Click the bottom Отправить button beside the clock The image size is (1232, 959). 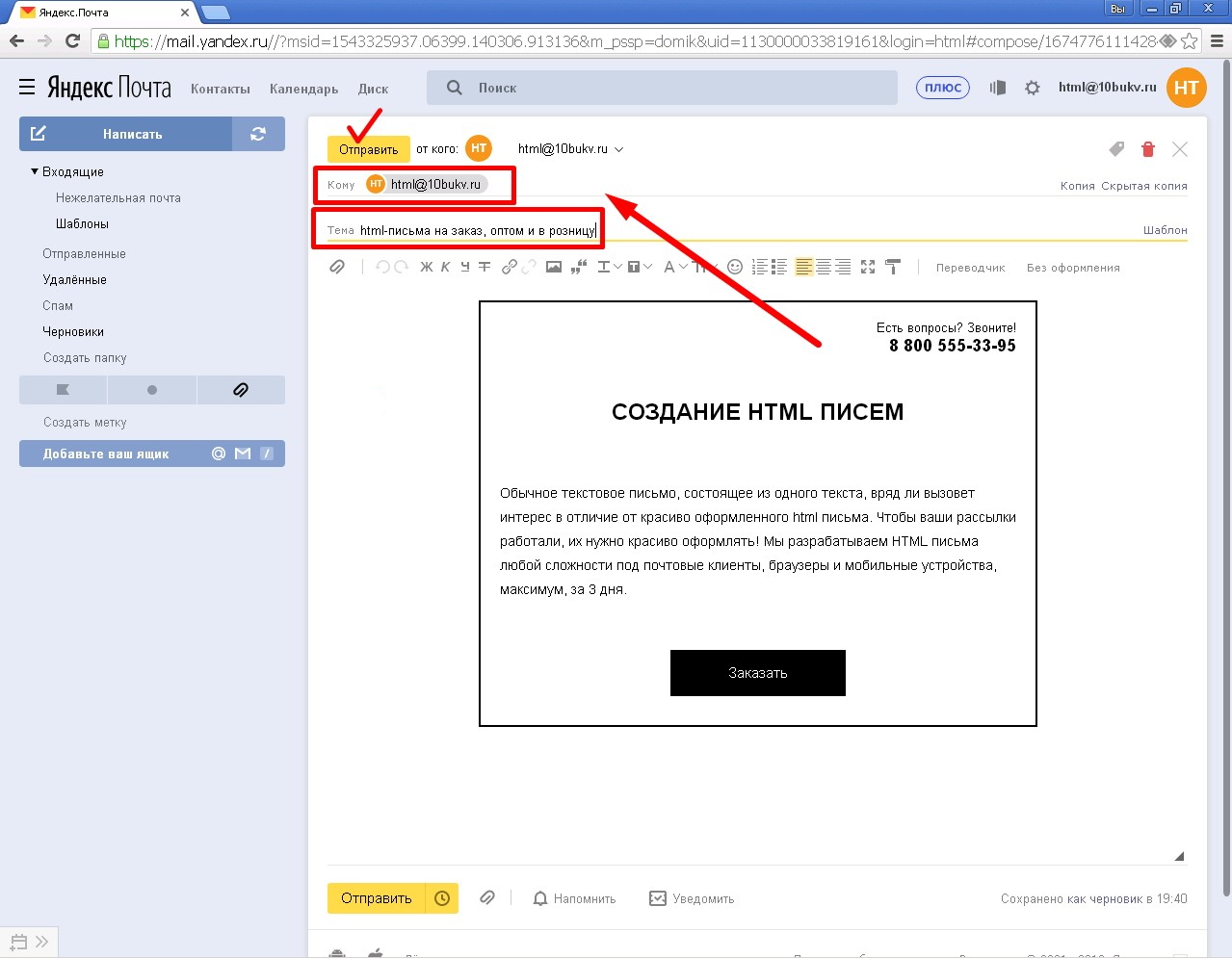[x=377, y=898]
